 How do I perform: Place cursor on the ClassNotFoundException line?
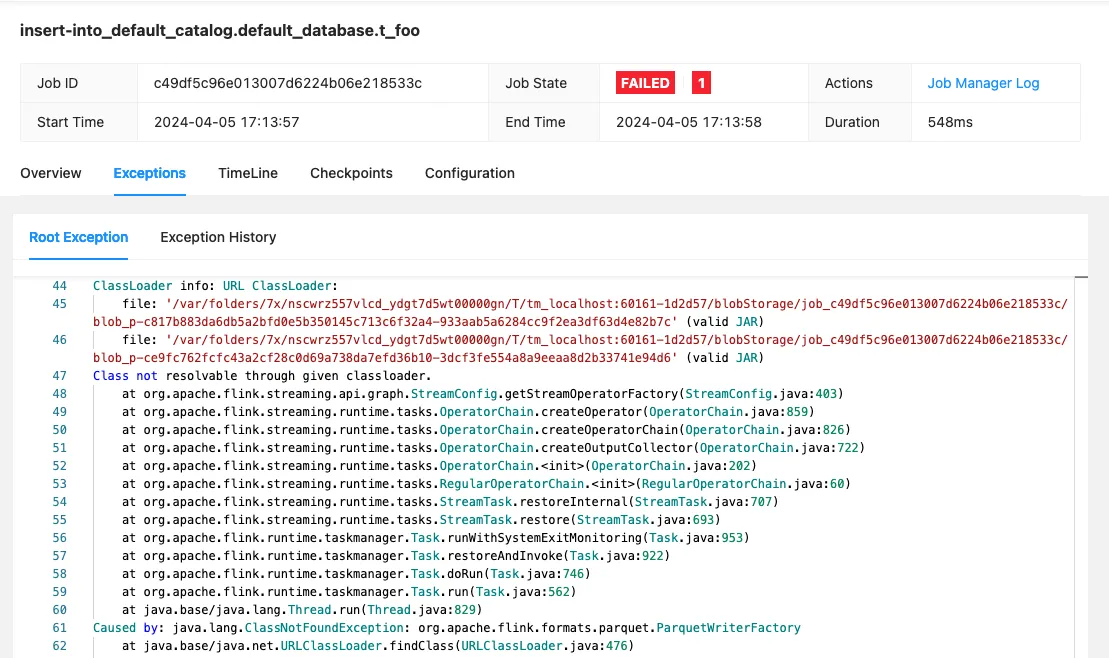(x=447, y=628)
